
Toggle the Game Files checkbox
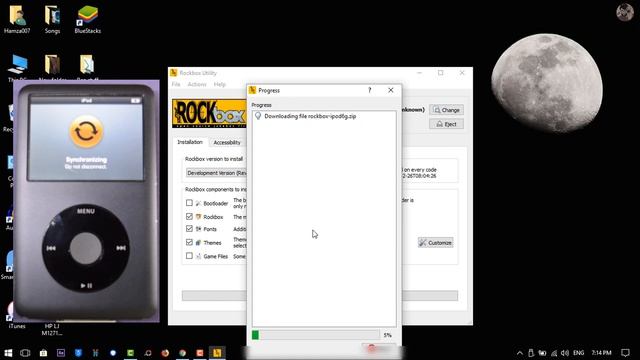(189, 256)
